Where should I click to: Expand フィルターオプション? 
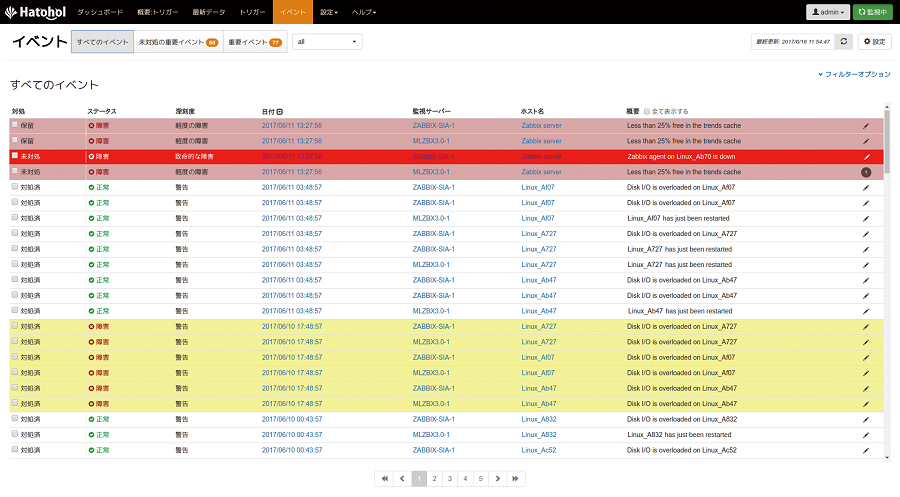(853, 74)
